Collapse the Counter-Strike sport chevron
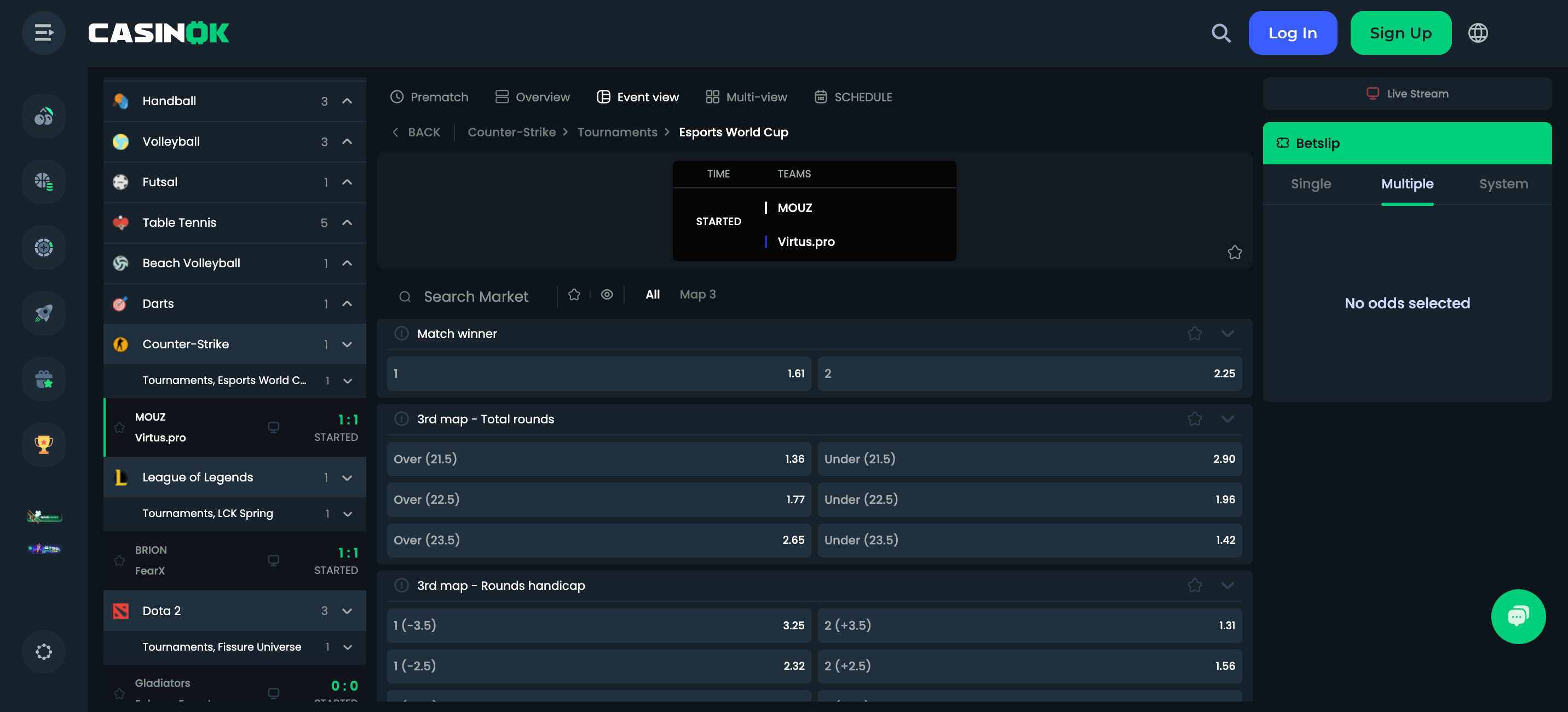1568x712 pixels. click(347, 344)
